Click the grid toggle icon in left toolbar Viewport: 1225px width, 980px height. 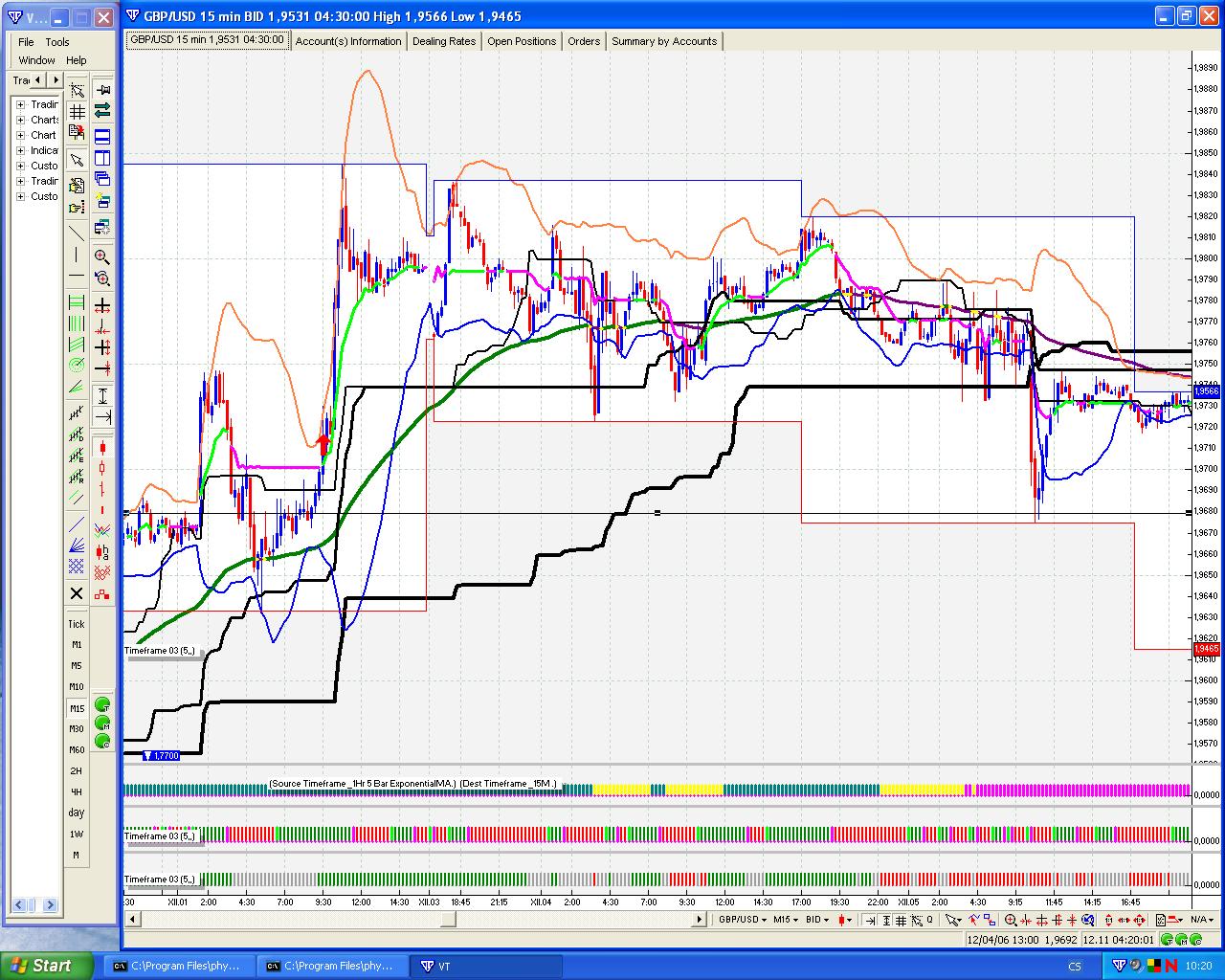[77, 112]
